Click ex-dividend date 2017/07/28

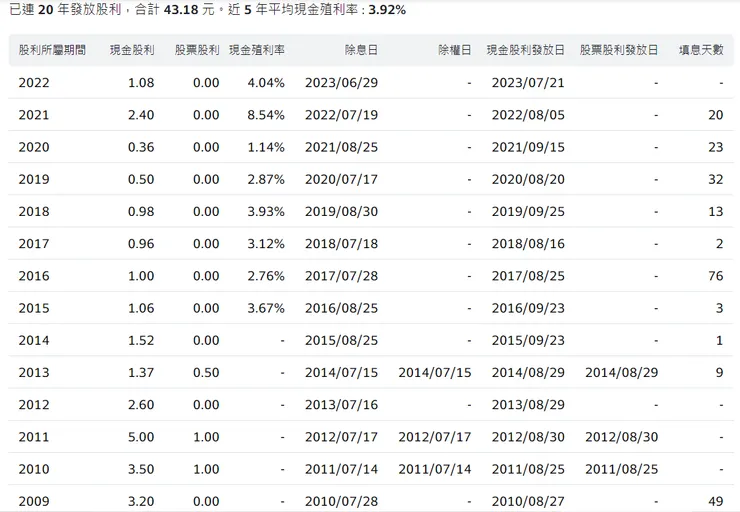click(342, 276)
